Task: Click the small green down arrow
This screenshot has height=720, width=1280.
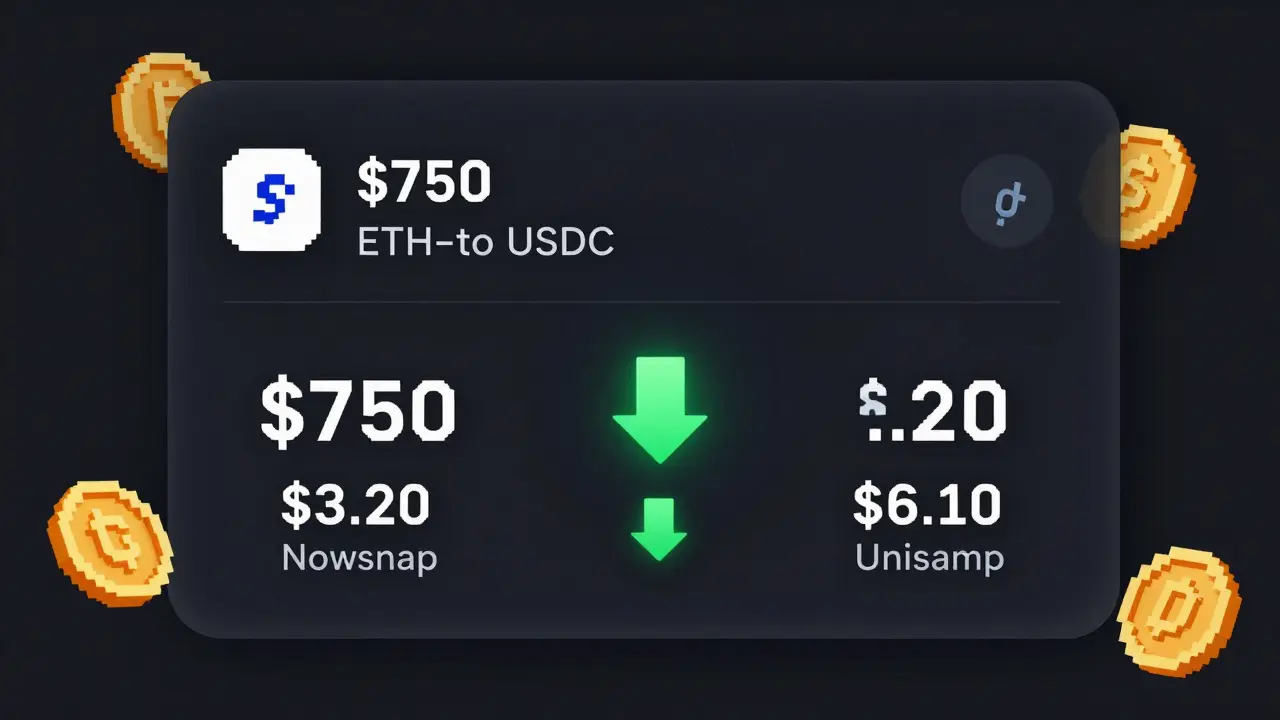Action: pos(659,527)
